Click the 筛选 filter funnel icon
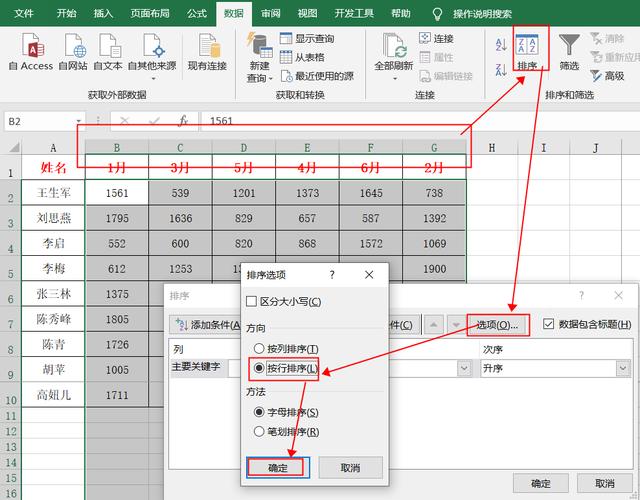Viewport: 640px width, 500px height. coord(569,52)
